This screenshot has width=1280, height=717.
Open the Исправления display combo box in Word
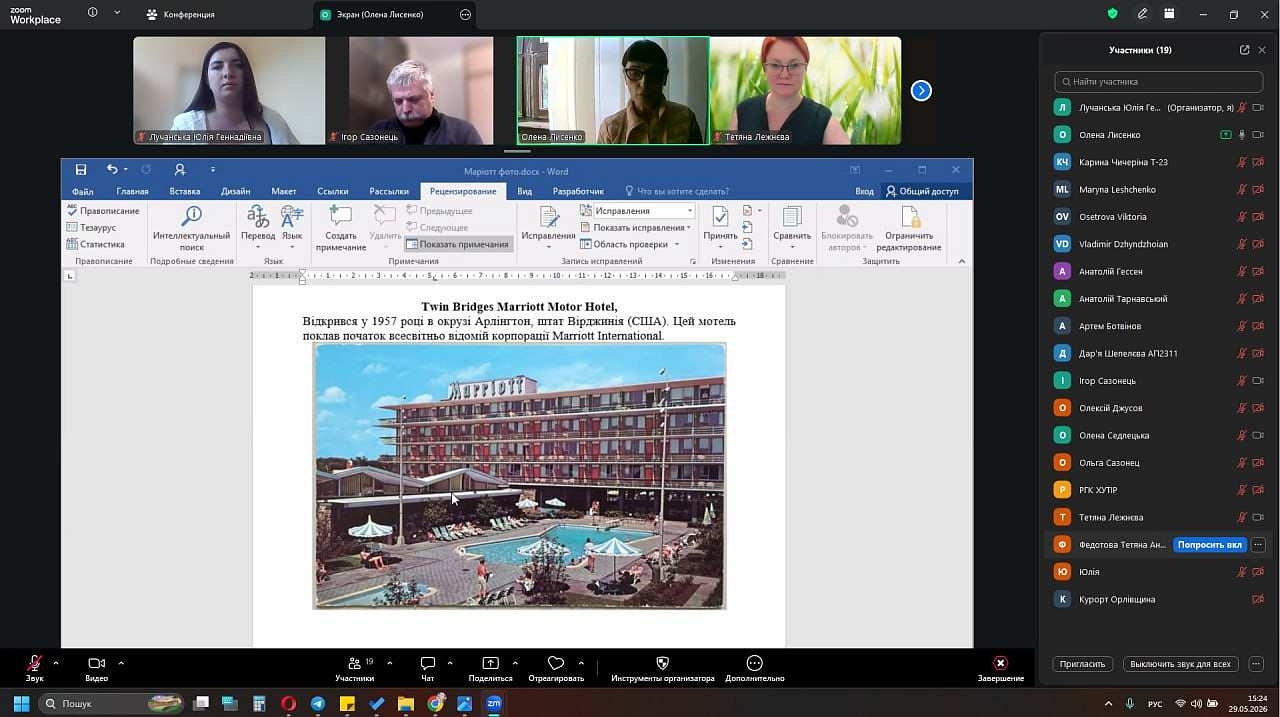(637, 211)
